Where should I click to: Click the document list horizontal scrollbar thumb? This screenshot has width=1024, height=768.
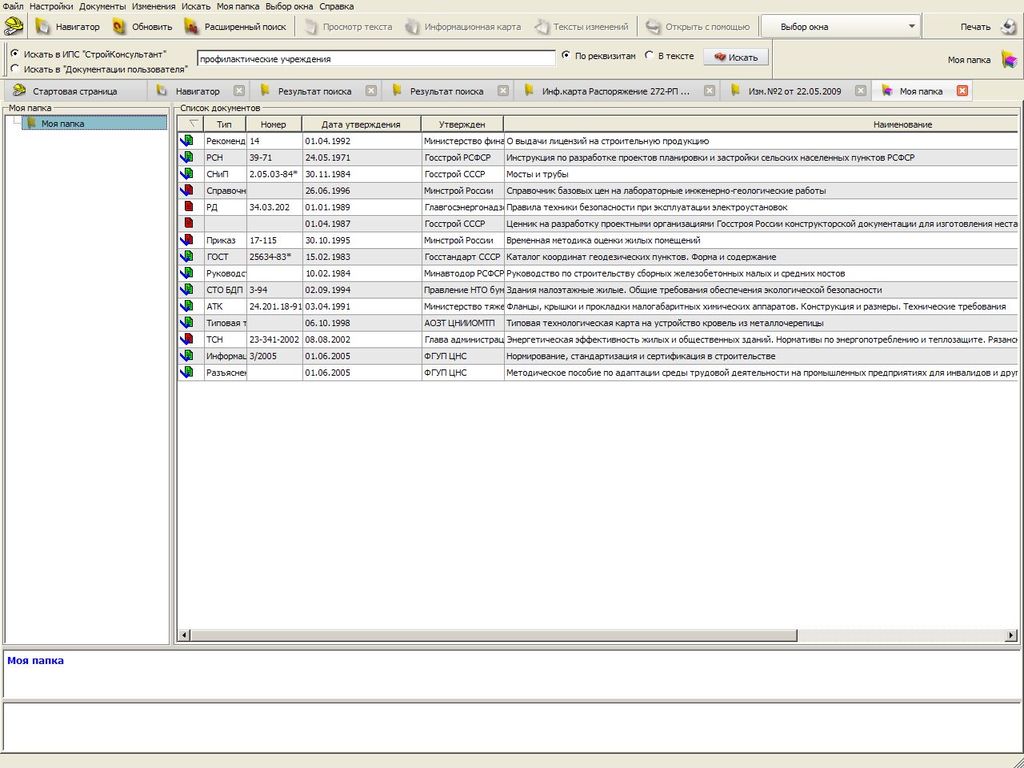coord(494,635)
